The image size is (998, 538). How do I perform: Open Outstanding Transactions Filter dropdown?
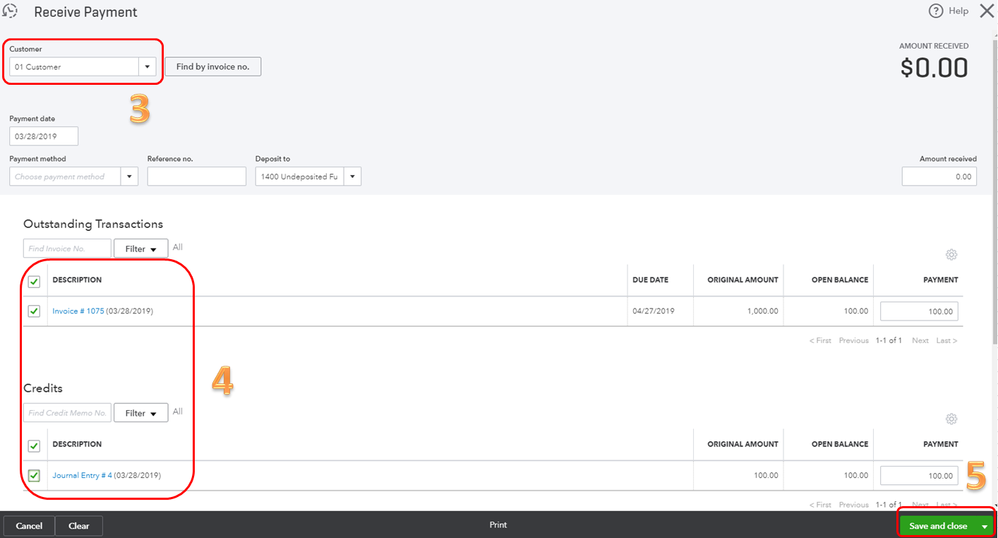pos(141,249)
